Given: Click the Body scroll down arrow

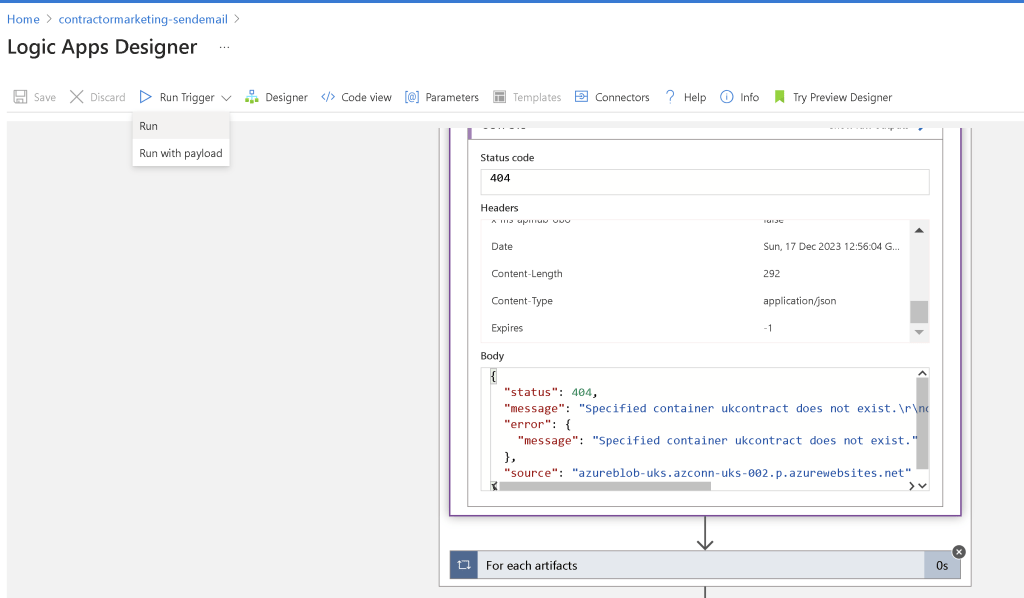Looking at the screenshot, I should coord(922,486).
